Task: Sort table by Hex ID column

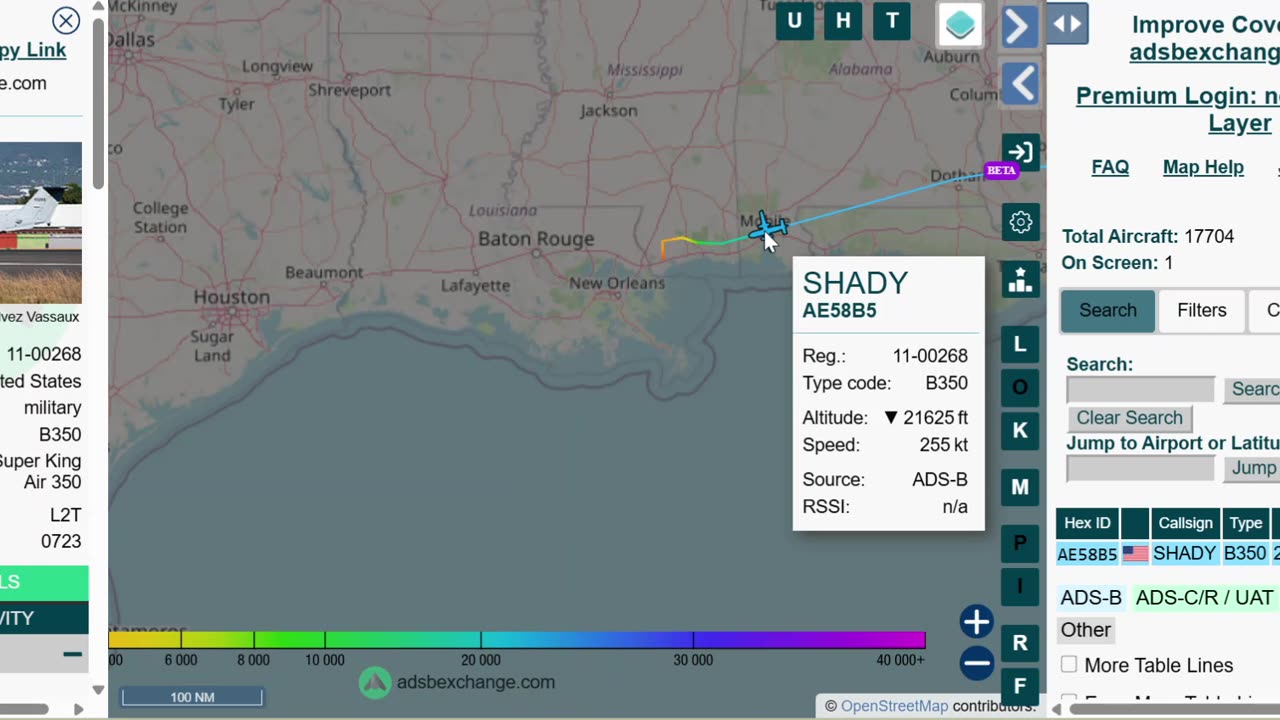Action: [x=1087, y=523]
